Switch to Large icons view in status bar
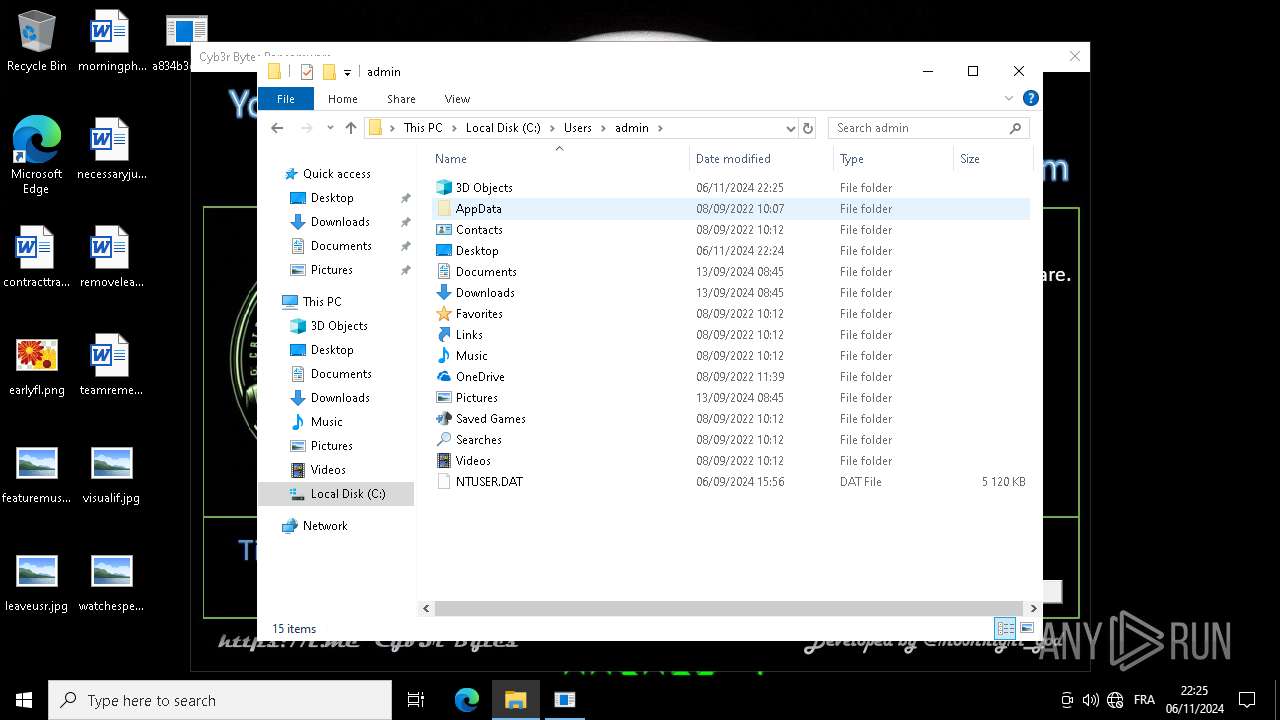The width and height of the screenshot is (1280, 720). click(1027, 628)
